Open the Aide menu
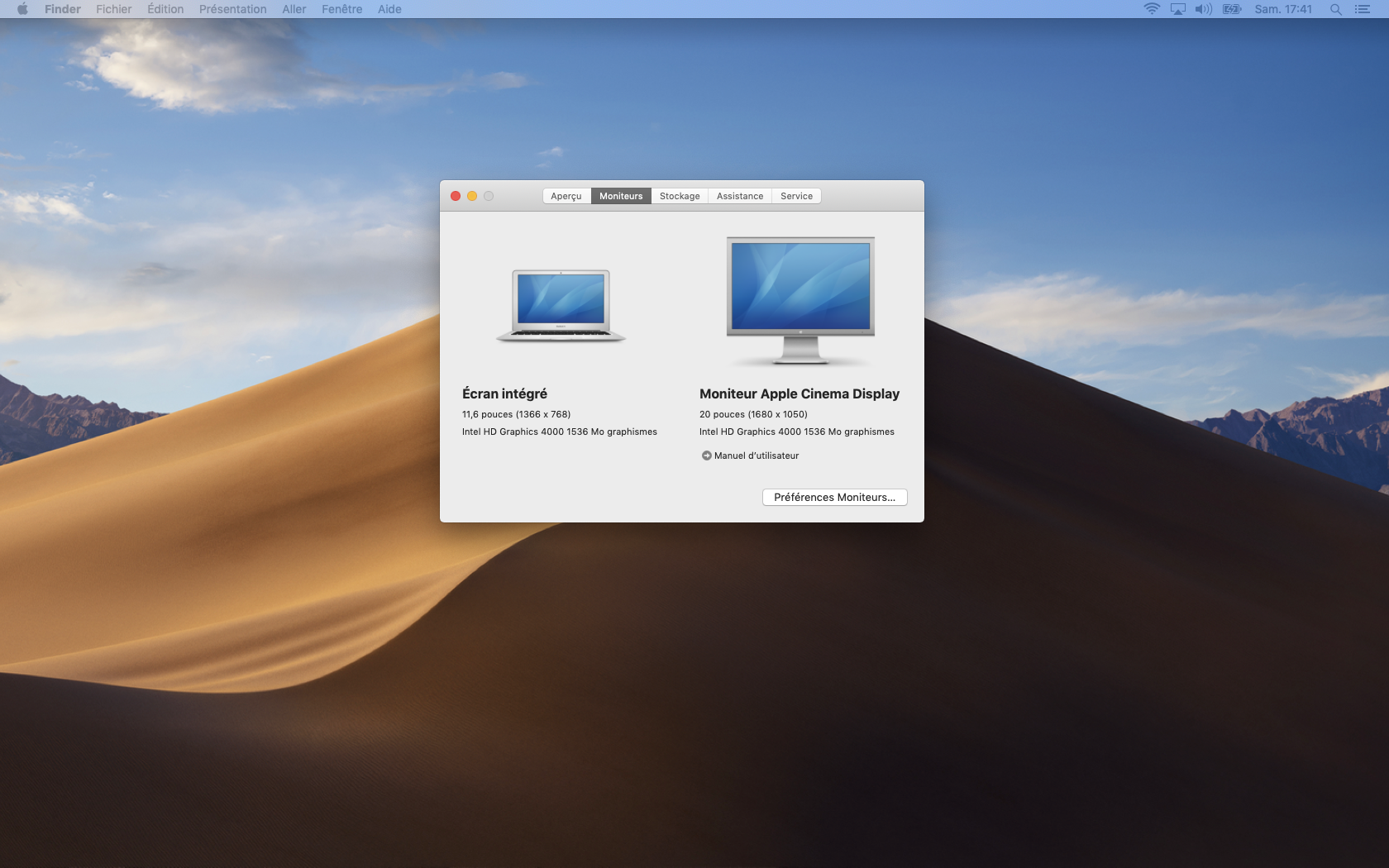 389,9
